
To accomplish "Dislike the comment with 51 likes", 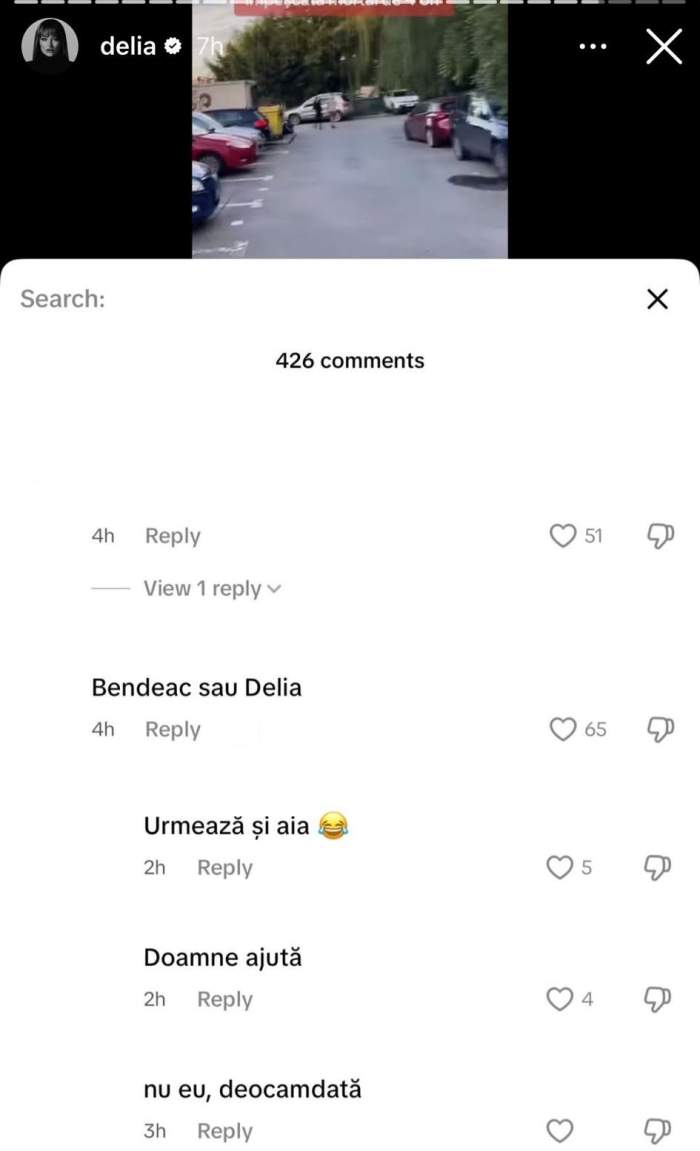I will [660, 536].
